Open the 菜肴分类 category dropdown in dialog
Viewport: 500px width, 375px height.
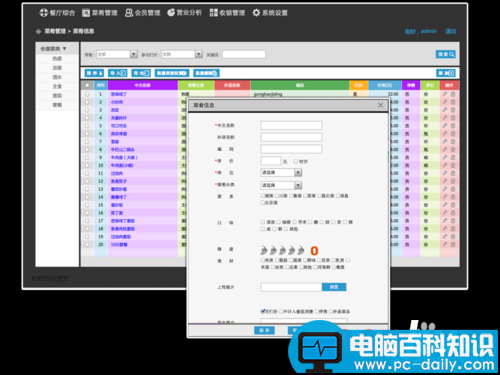[x=281, y=185]
